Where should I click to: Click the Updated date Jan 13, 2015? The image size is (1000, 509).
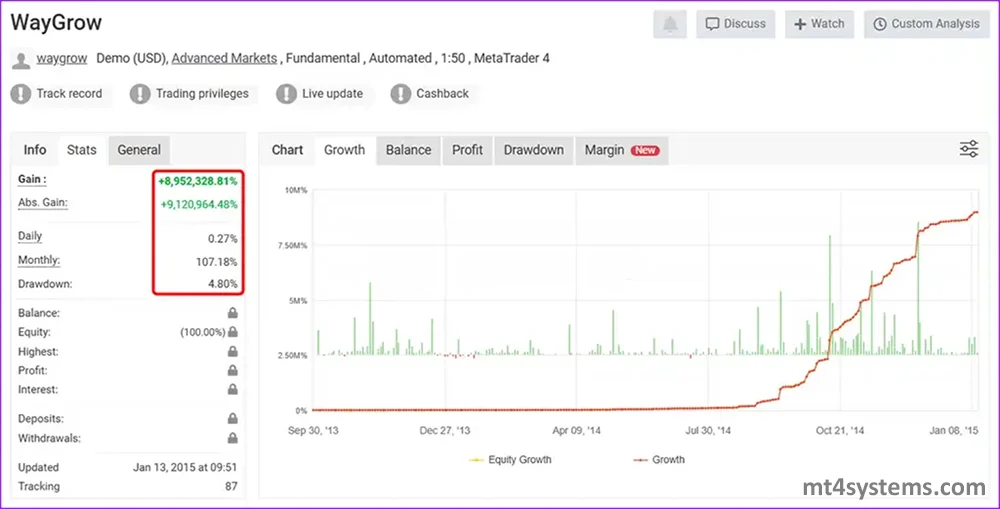coord(185,468)
